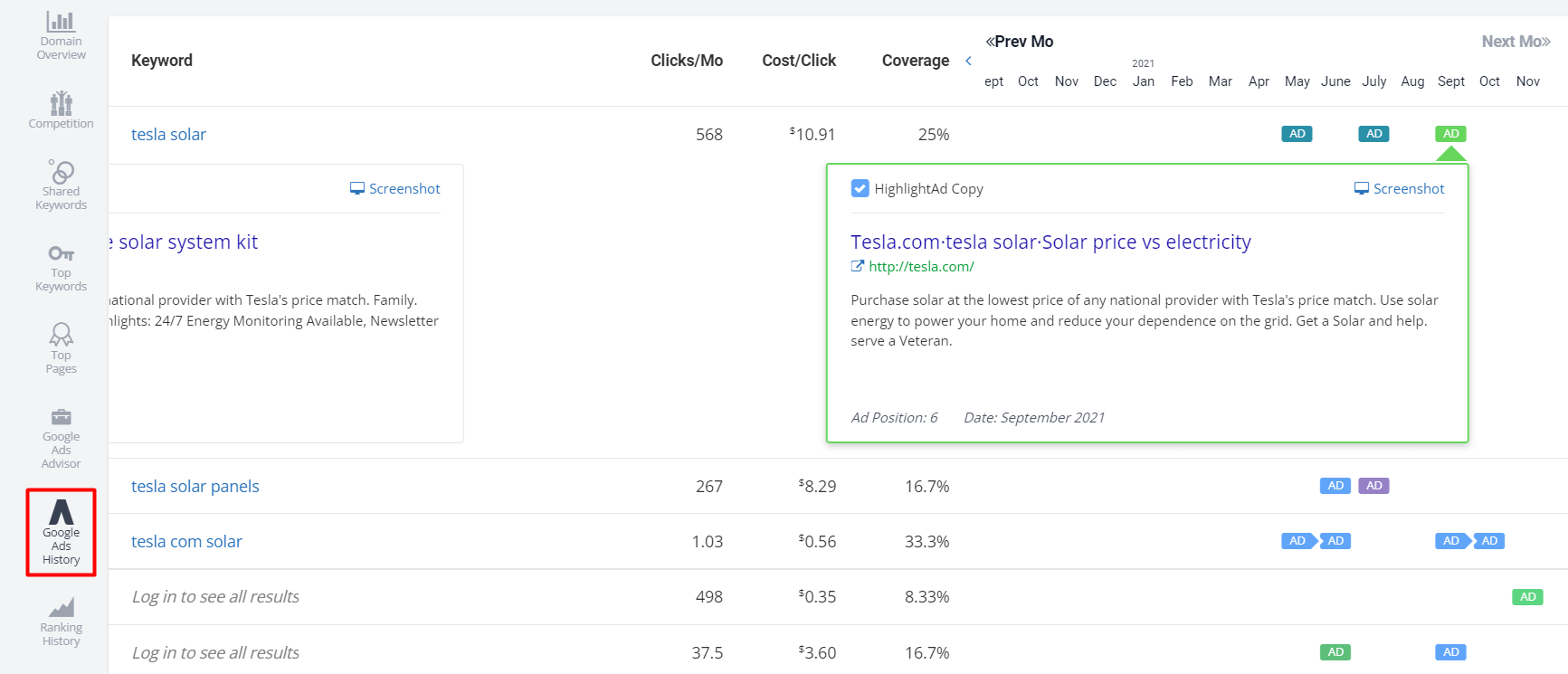
Task: Click the left chevron beside Coverage
Action: (968, 61)
